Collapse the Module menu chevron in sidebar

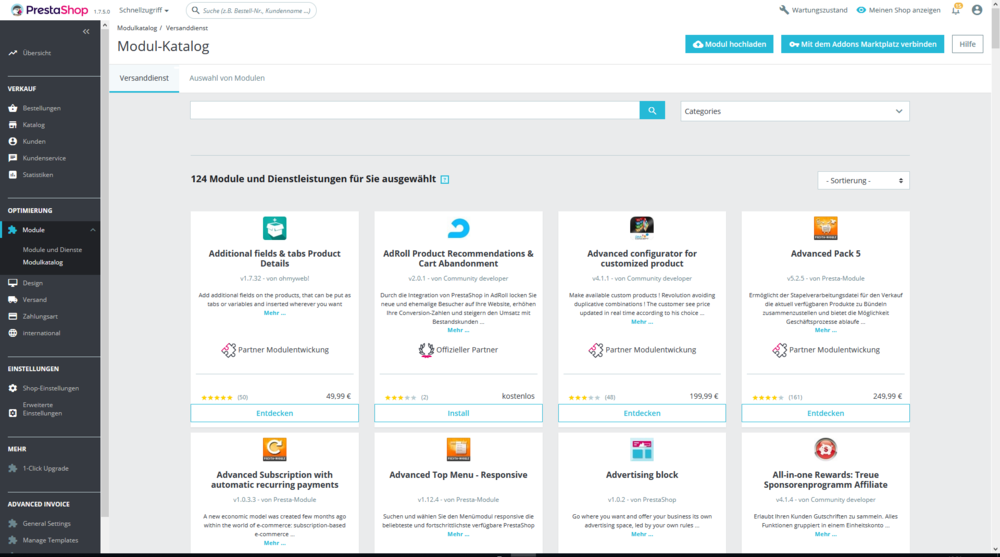[92, 230]
